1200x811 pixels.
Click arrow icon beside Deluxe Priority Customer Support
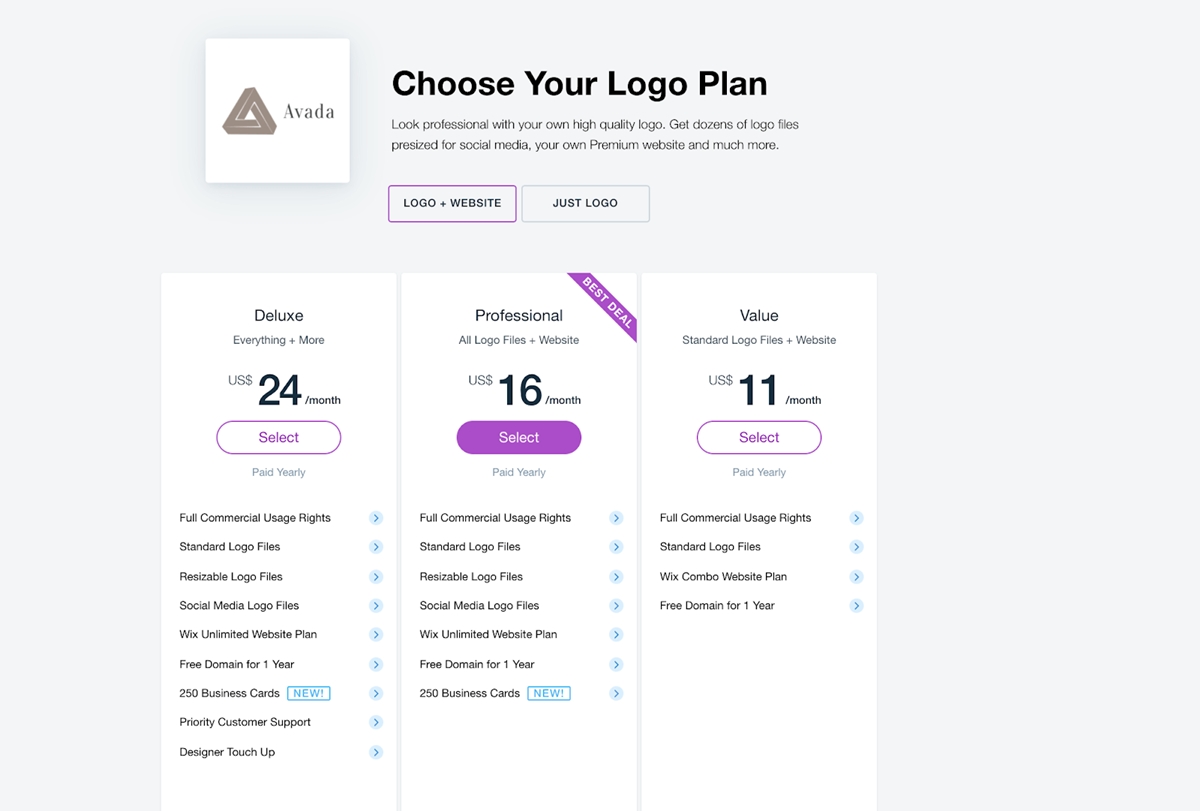[376, 722]
